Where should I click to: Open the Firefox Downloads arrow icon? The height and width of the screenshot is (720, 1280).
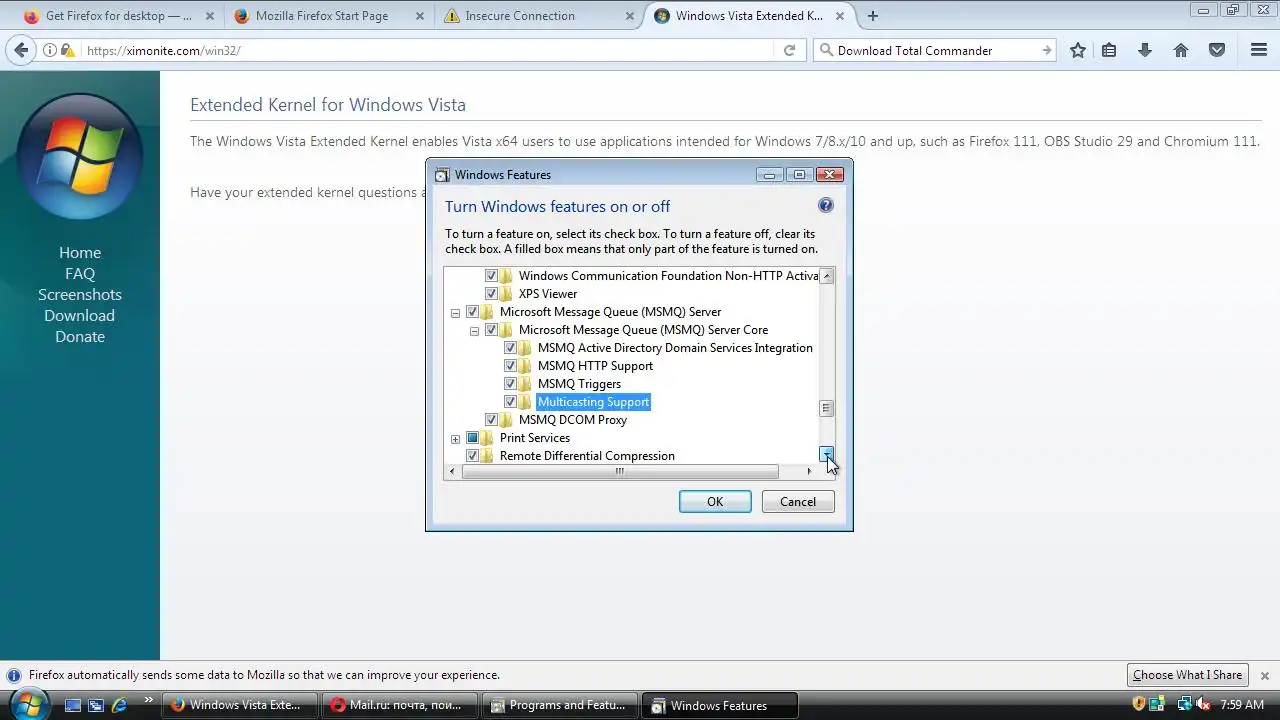pos(1145,50)
